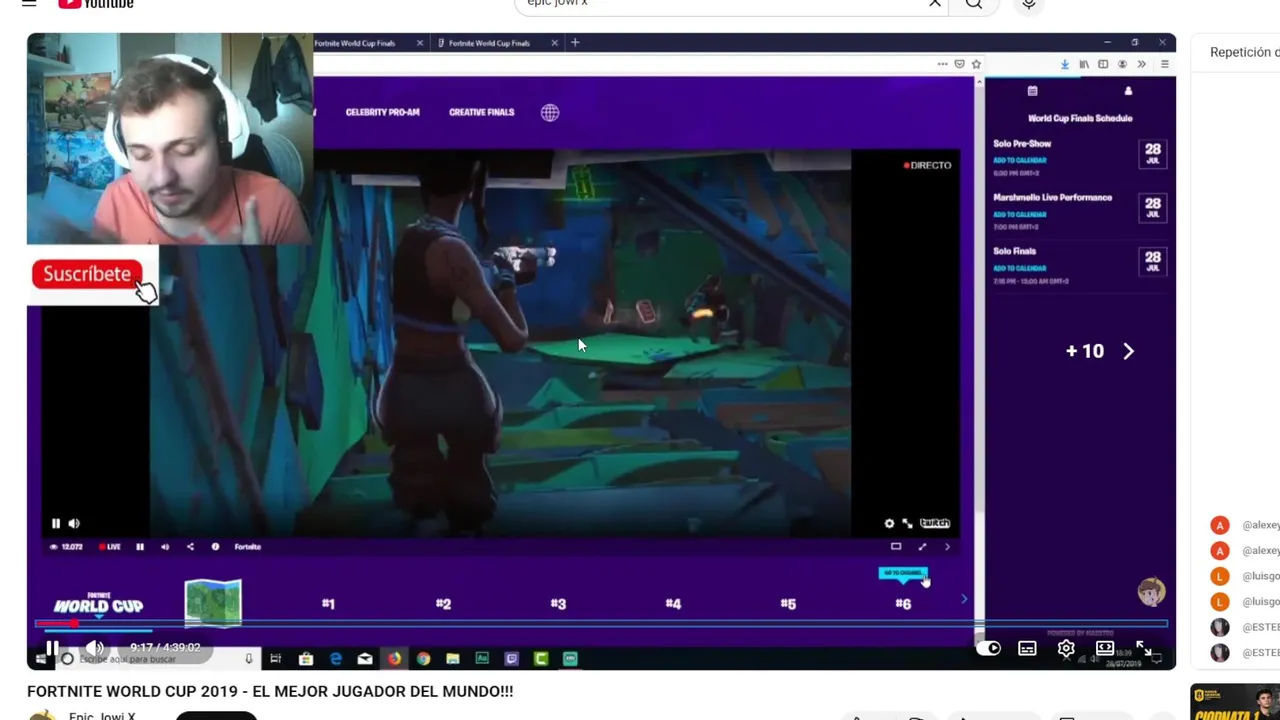Open Chrome from the Windows taskbar
The image size is (1280, 720).
(x=424, y=659)
